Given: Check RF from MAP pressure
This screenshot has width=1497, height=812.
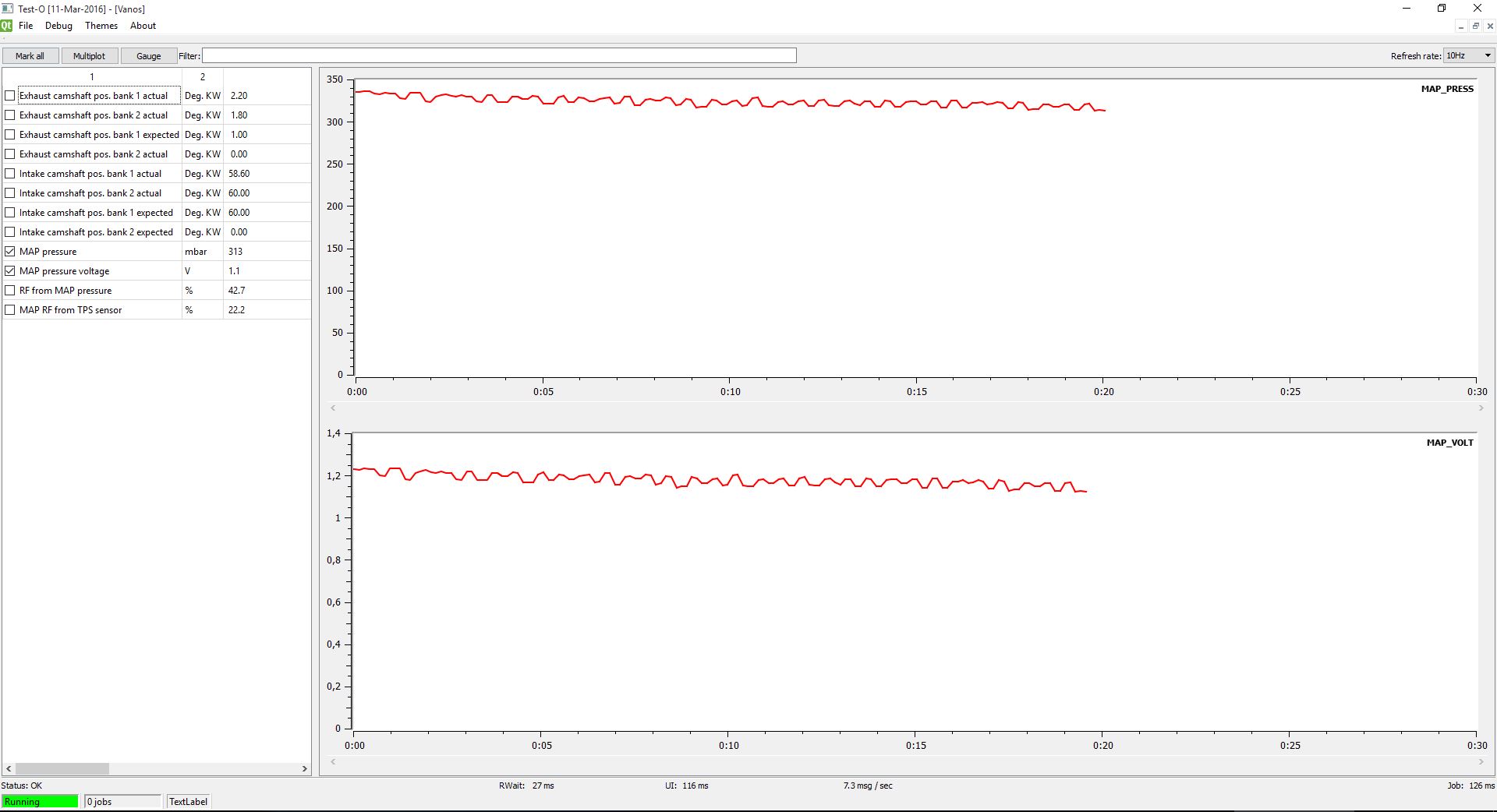Looking at the screenshot, I should click(10, 291).
